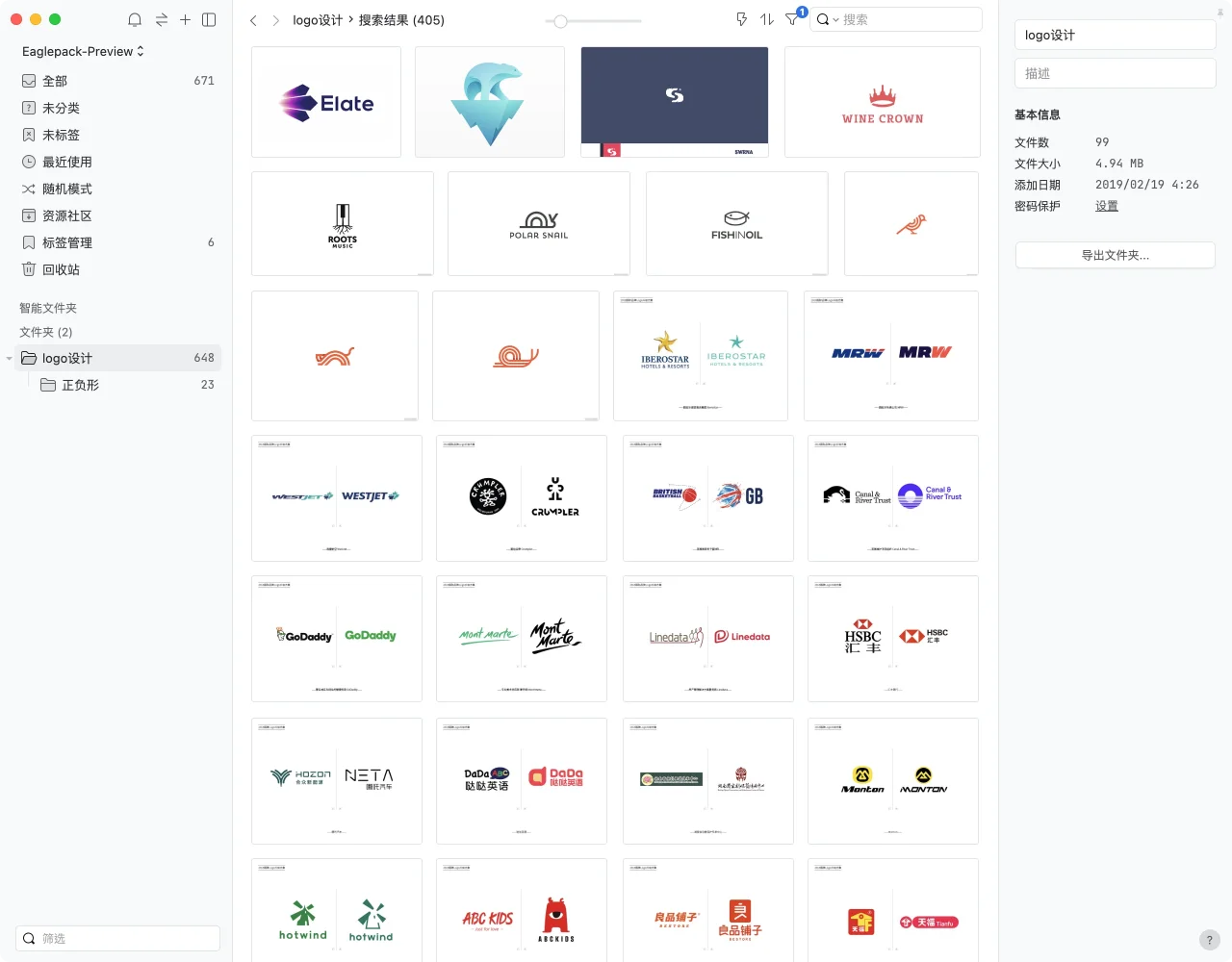
Task: Select the POLAR SNAIL logo thumbnail
Action: pos(539,224)
